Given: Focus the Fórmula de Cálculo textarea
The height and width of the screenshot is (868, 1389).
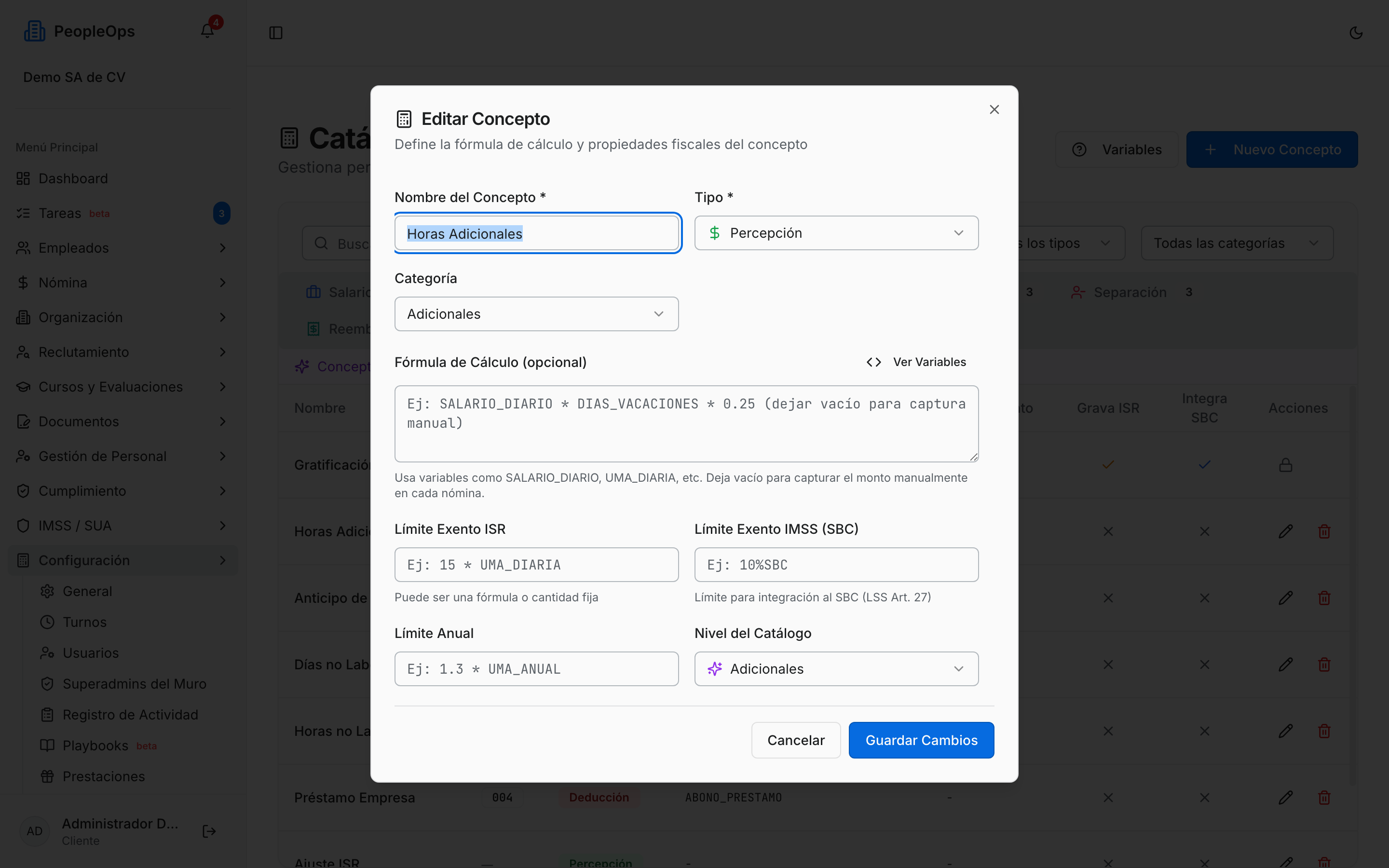Looking at the screenshot, I should click(x=686, y=424).
